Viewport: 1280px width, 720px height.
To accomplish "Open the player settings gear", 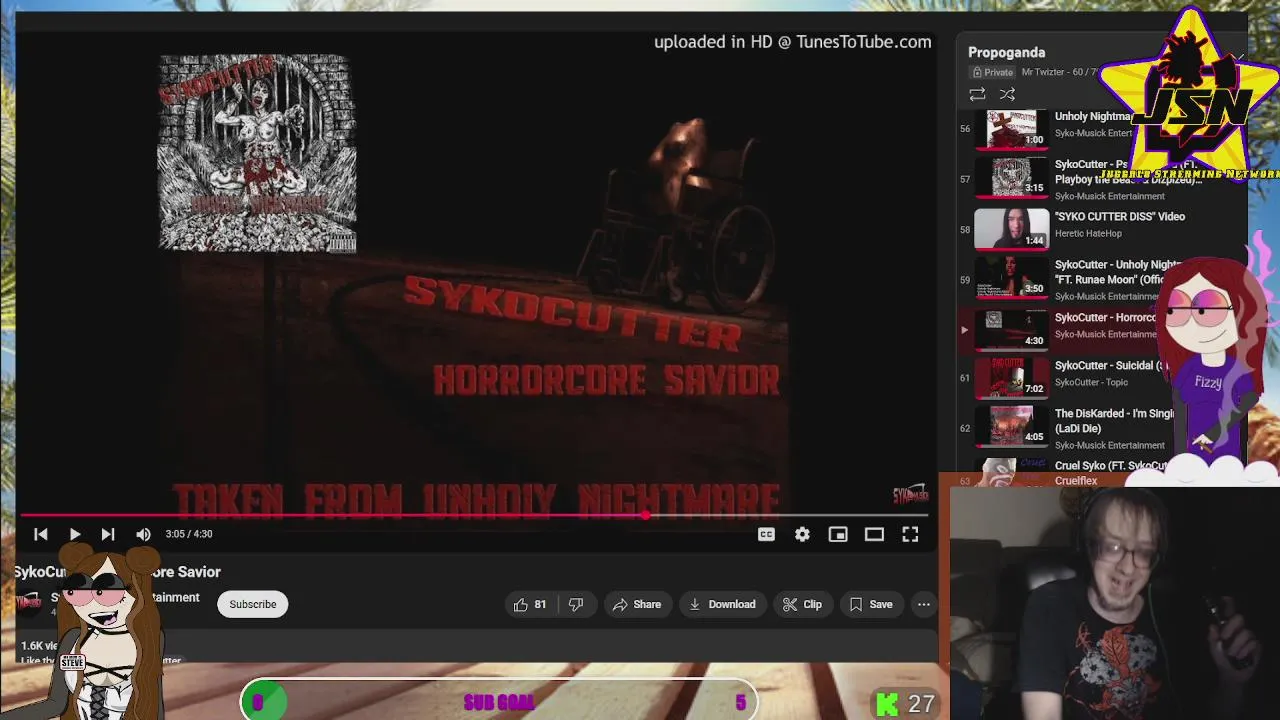I will tap(802, 534).
